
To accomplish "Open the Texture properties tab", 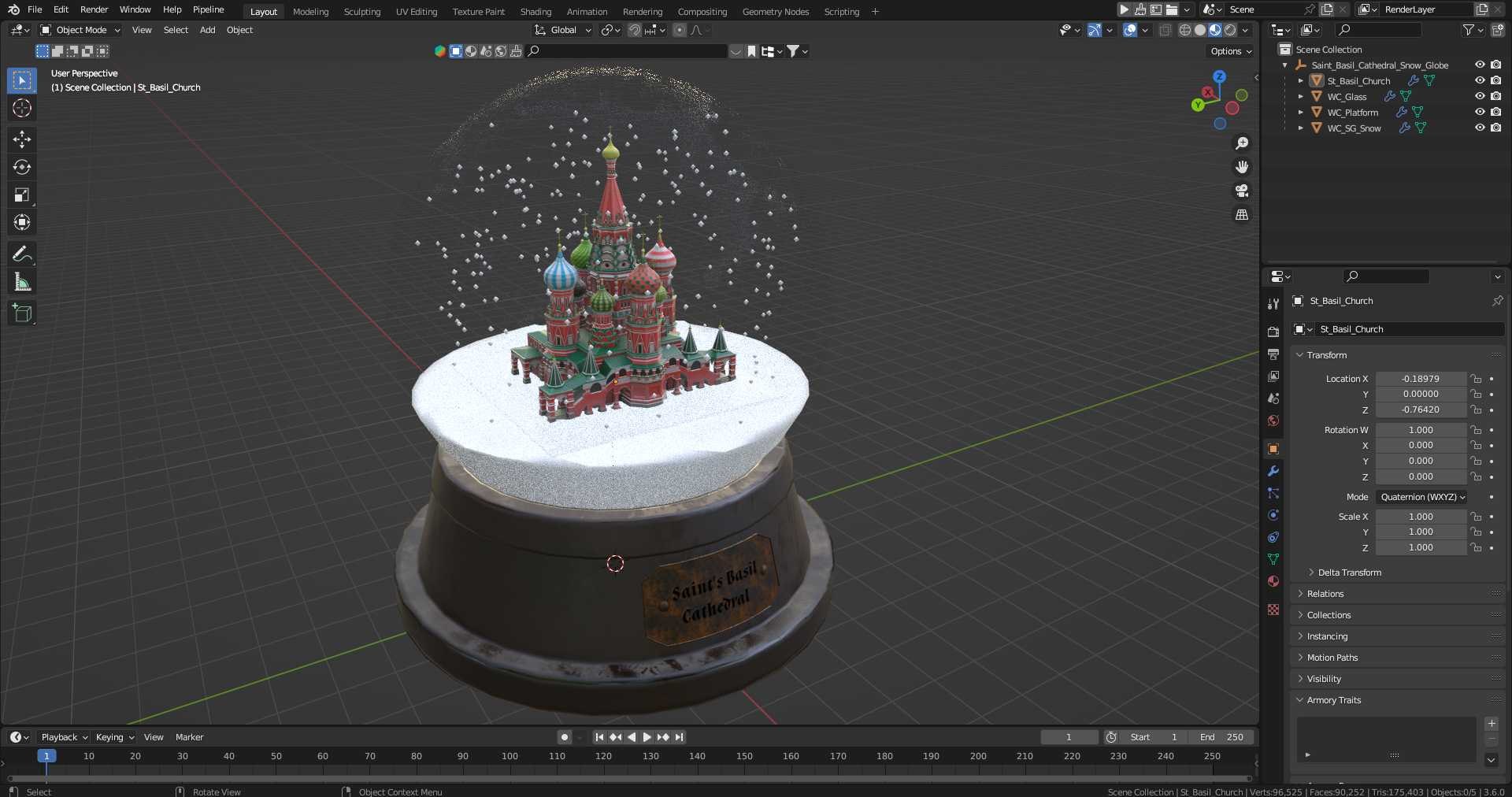I will click(1273, 610).
